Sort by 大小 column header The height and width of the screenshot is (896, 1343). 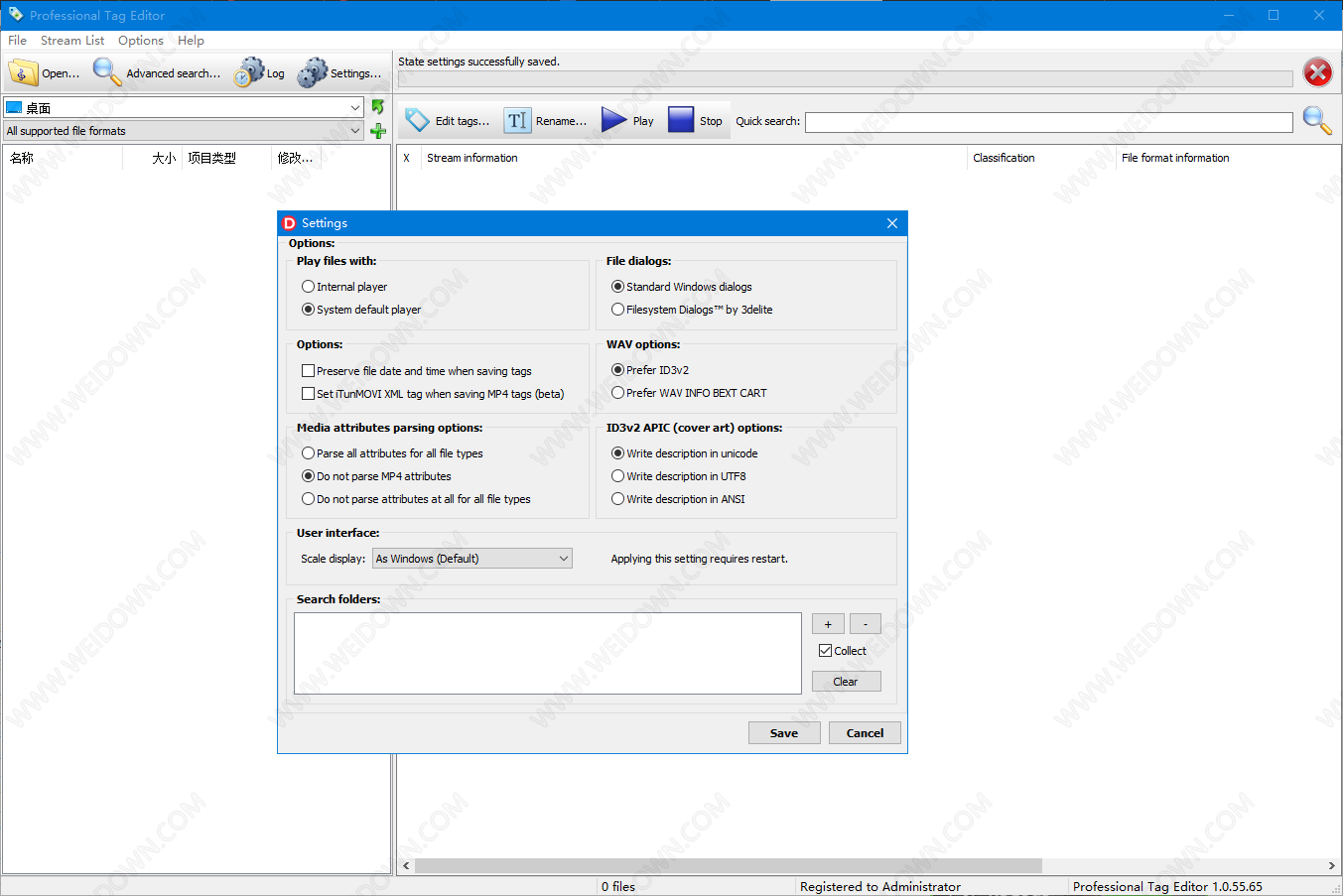point(152,158)
